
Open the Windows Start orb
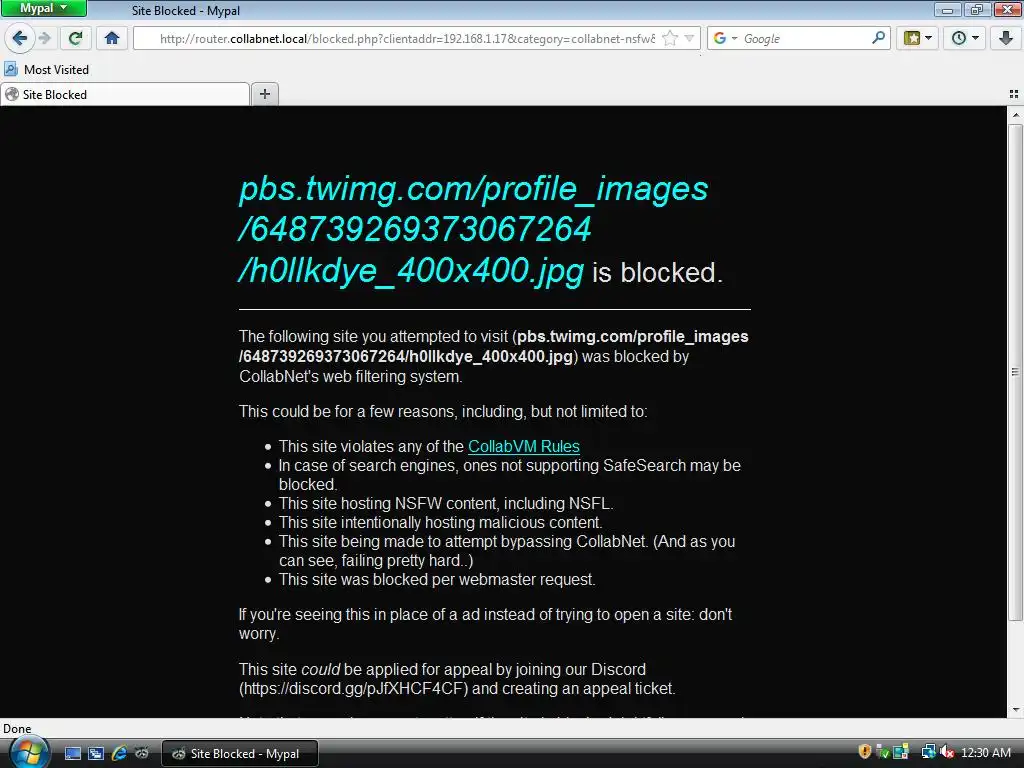pyautogui.click(x=30, y=753)
